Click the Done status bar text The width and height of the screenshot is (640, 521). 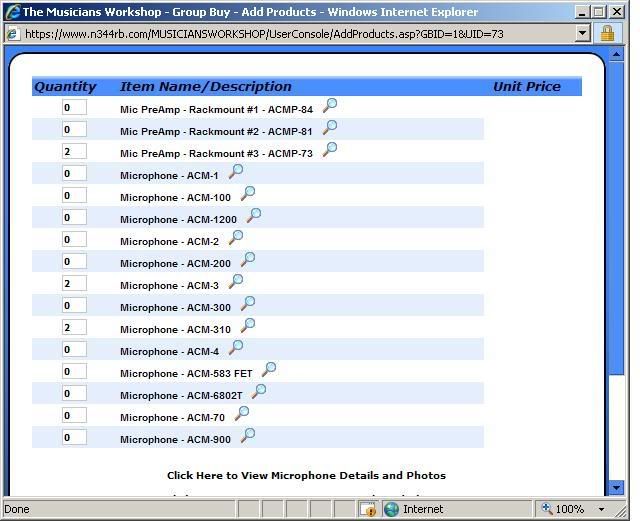(x=17, y=509)
